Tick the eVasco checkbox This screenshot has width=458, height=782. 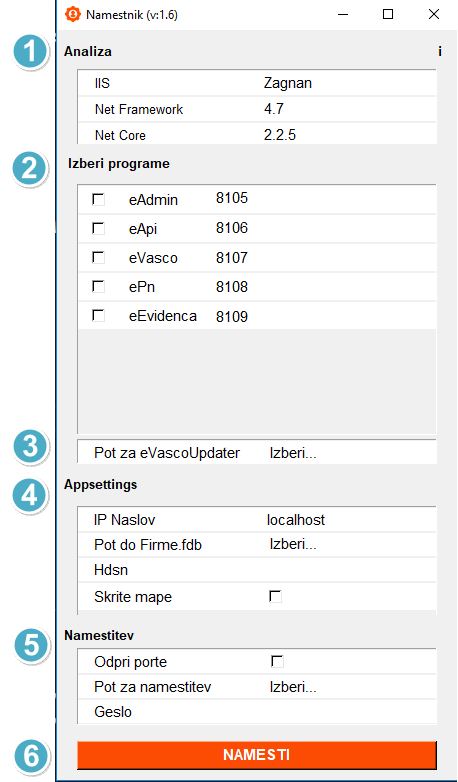tap(98, 258)
